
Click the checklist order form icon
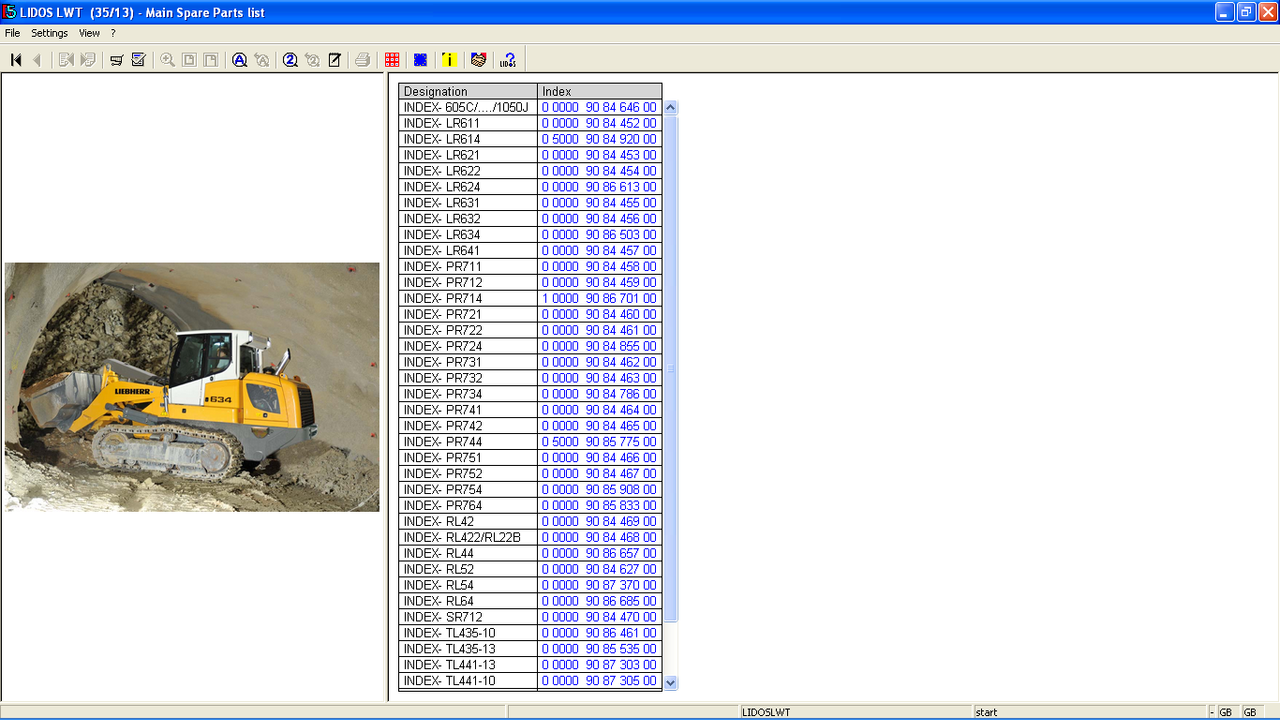pyautogui.click(x=139, y=60)
